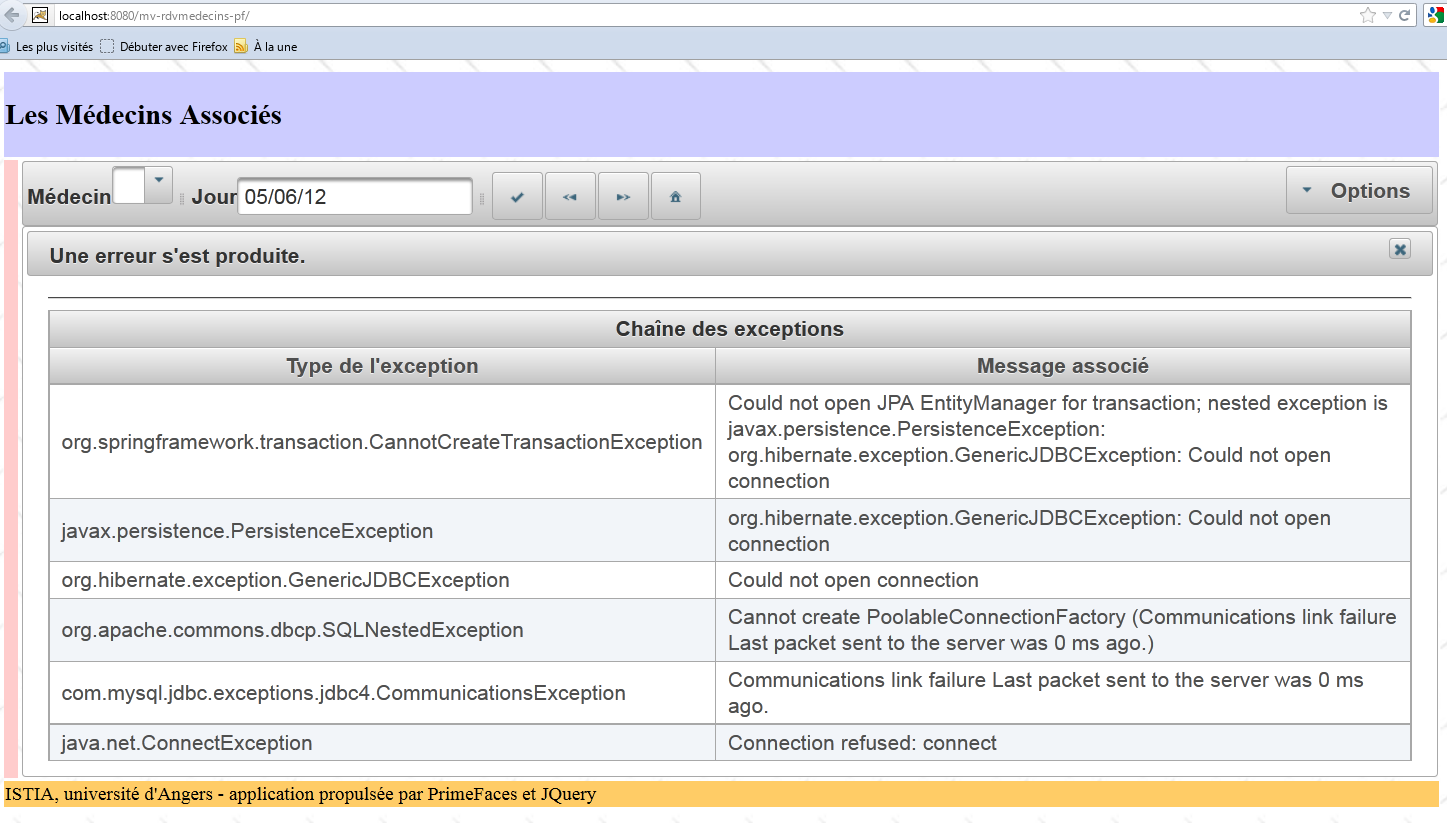Go to previous day with double-left arrow
This screenshot has width=1447, height=823.
pyautogui.click(x=570, y=196)
